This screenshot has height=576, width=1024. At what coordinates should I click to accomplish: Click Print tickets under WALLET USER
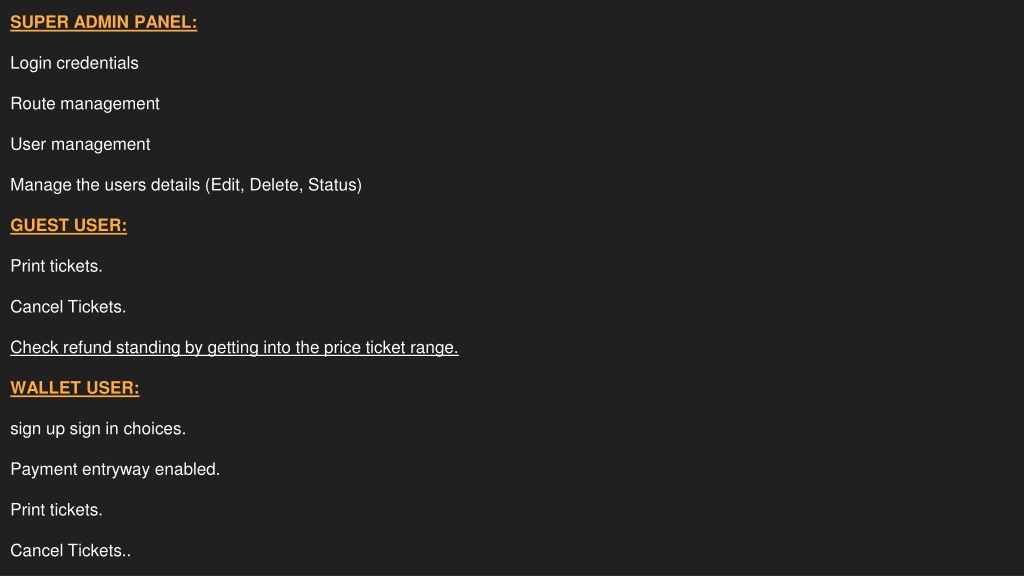(x=56, y=510)
